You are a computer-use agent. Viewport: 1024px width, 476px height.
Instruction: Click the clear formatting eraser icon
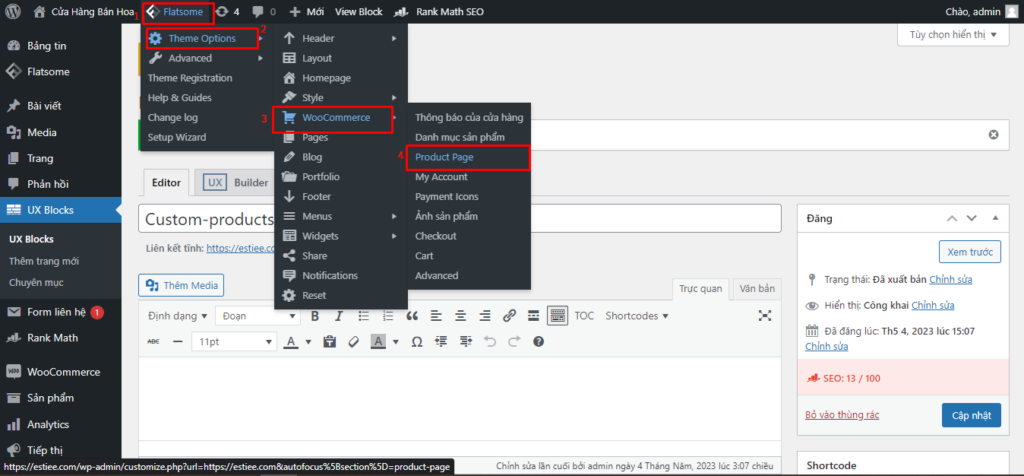coord(352,341)
